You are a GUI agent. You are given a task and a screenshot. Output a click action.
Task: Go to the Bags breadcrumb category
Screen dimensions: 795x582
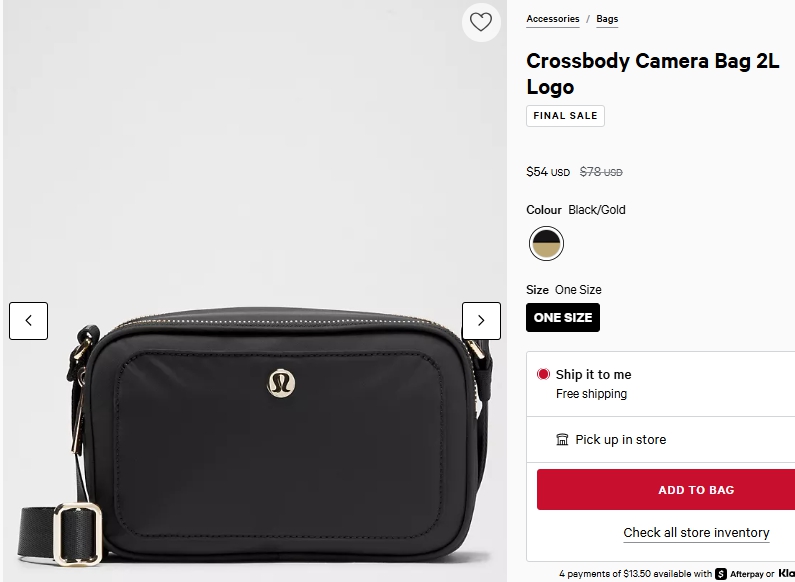tap(607, 19)
